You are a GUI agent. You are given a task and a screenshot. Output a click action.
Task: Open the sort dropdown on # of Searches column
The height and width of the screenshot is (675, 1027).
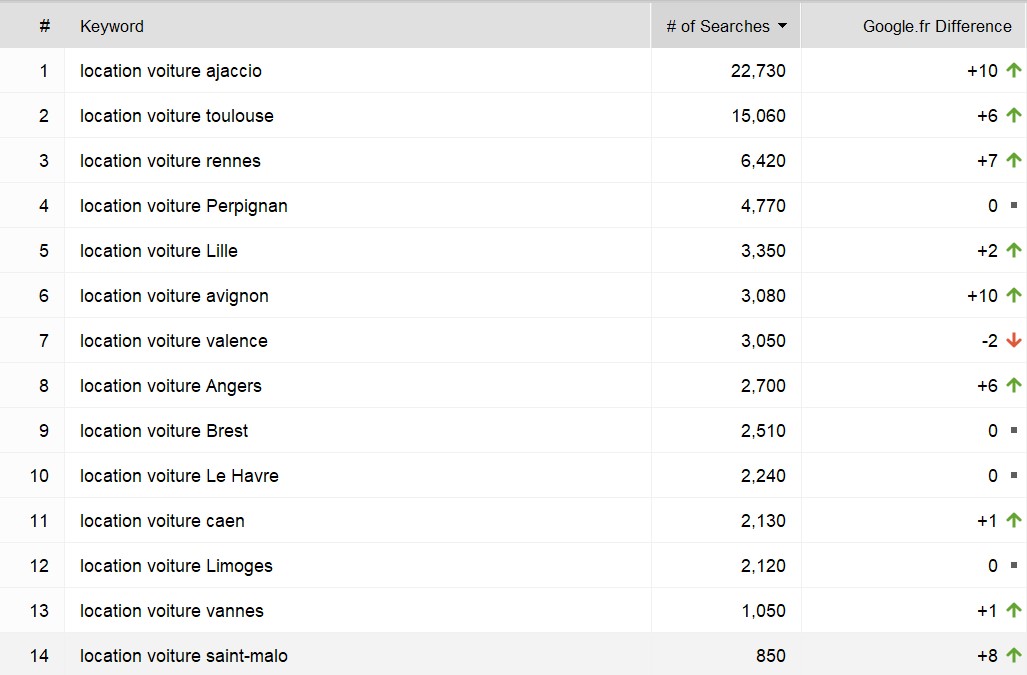click(x=783, y=25)
